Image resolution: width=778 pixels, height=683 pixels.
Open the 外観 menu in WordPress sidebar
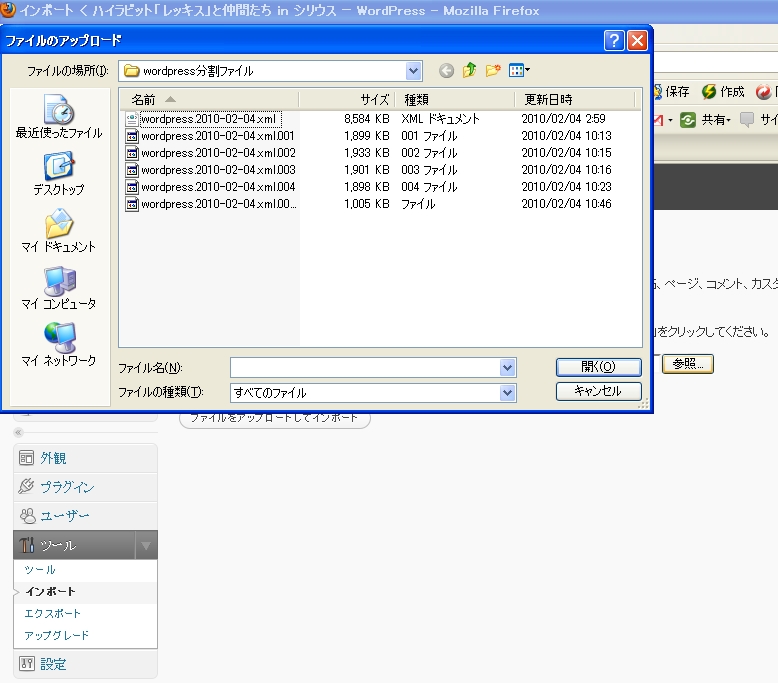53,458
